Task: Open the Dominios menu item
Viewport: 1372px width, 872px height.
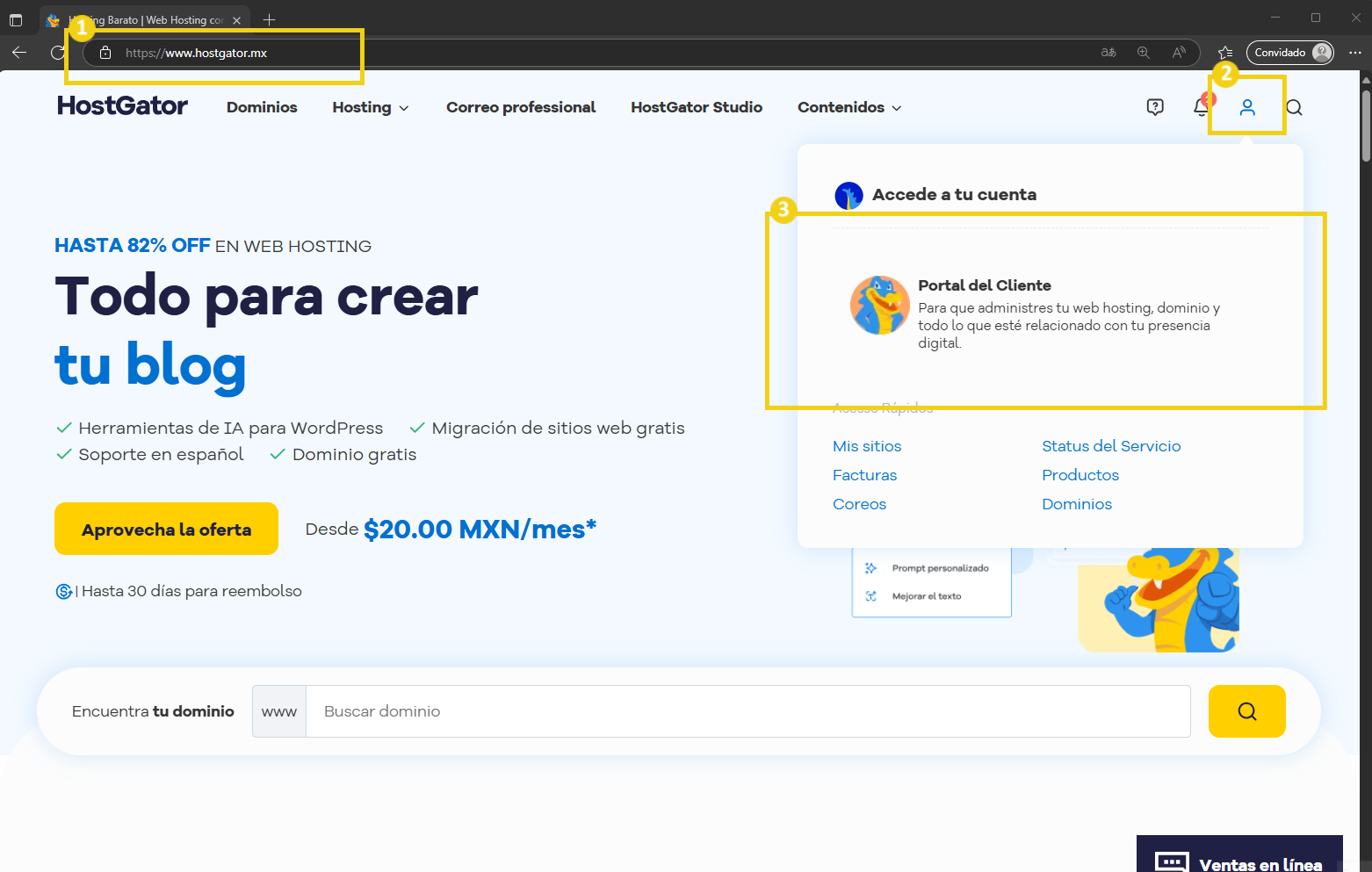Action: (262, 107)
